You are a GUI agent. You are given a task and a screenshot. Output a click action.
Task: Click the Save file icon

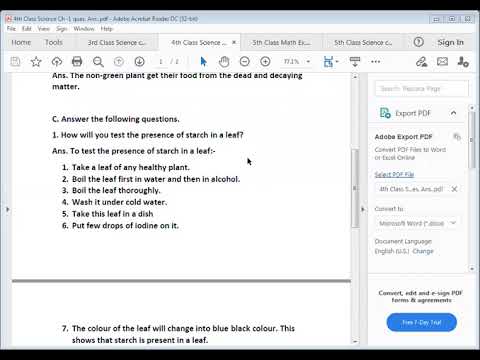point(15,62)
